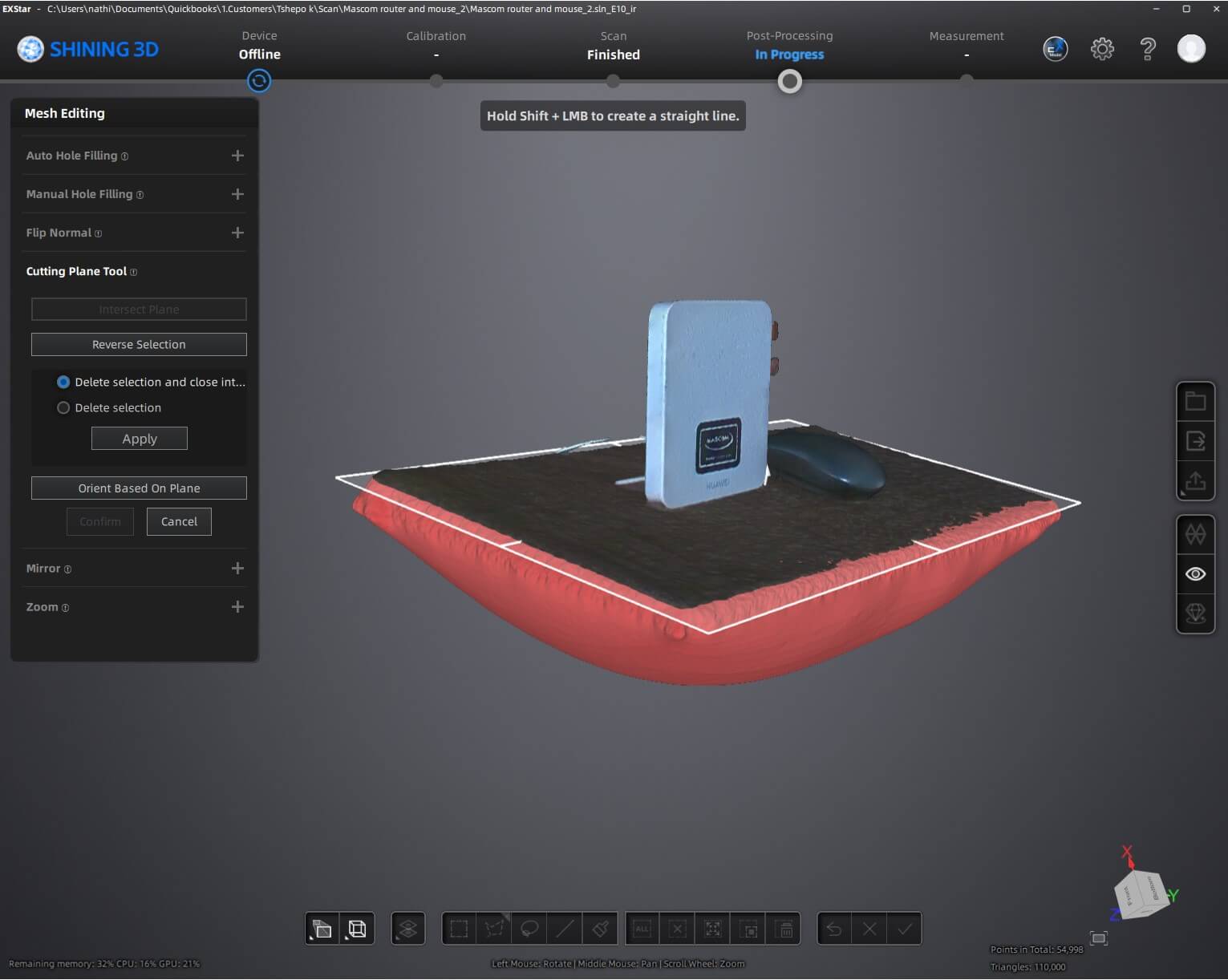Click the delete trash can icon
The height and width of the screenshot is (980, 1228).
pyautogui.click(x=786, y=929)
